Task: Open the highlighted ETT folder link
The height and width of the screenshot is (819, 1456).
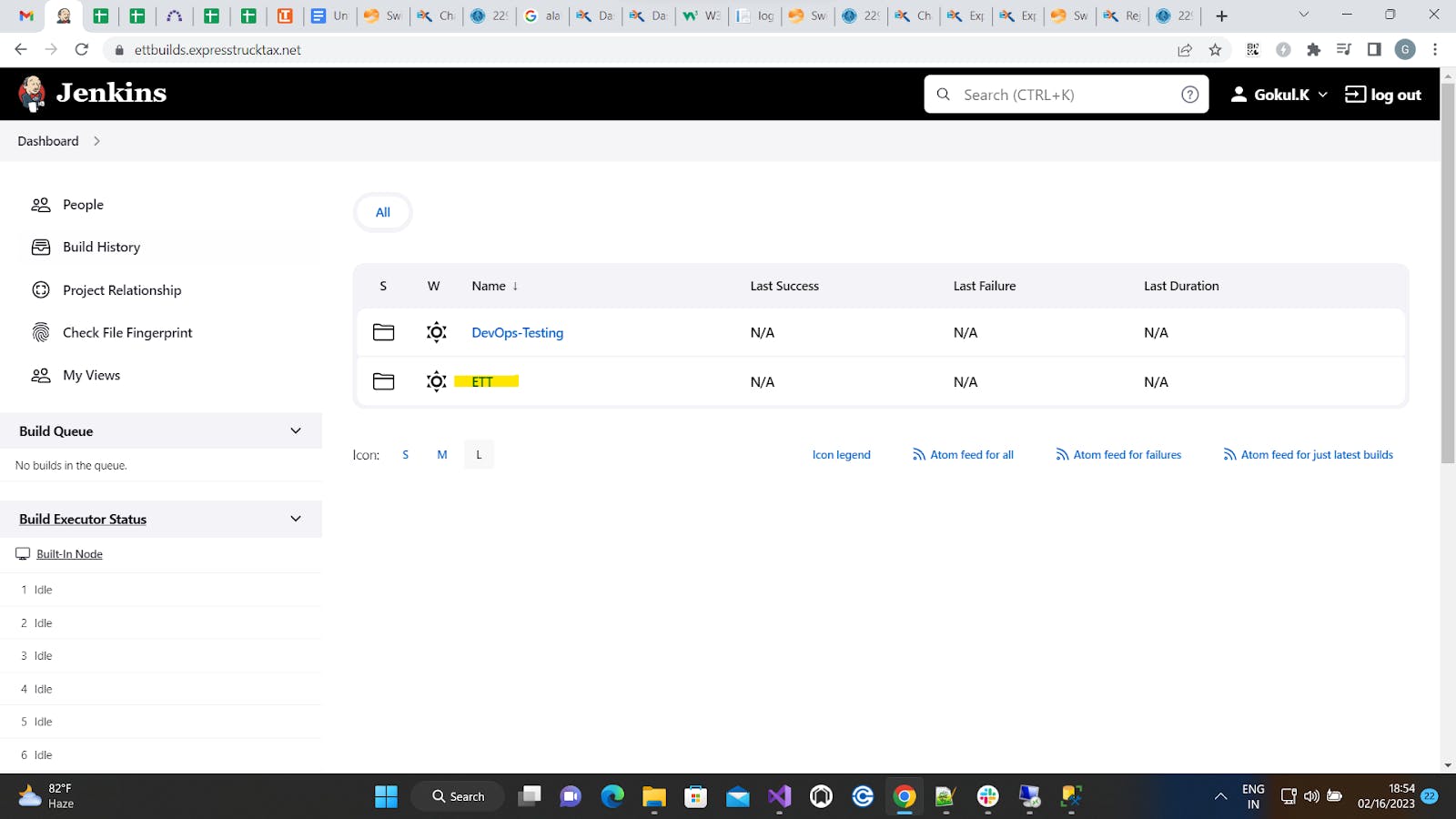Action: (482, 382)
